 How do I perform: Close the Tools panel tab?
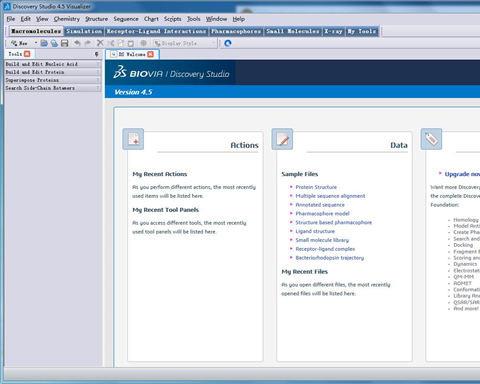[x=27, y=54]
